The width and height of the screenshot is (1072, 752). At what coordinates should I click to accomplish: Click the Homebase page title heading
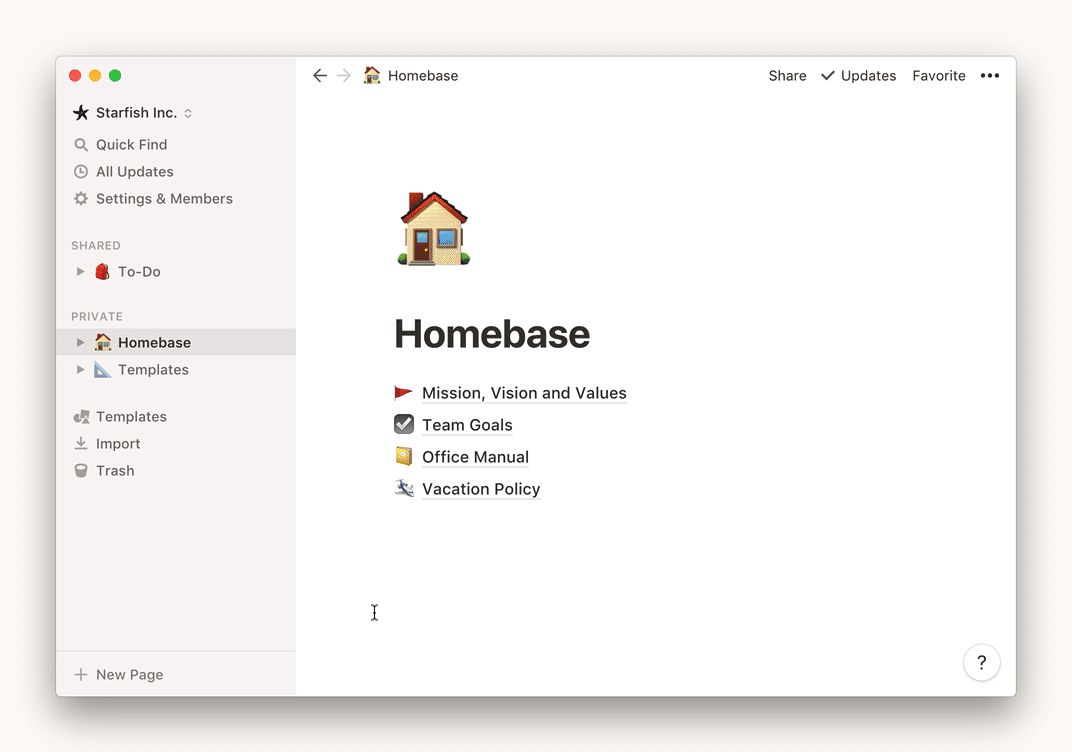pyautogui.click(x=492, y=334)
